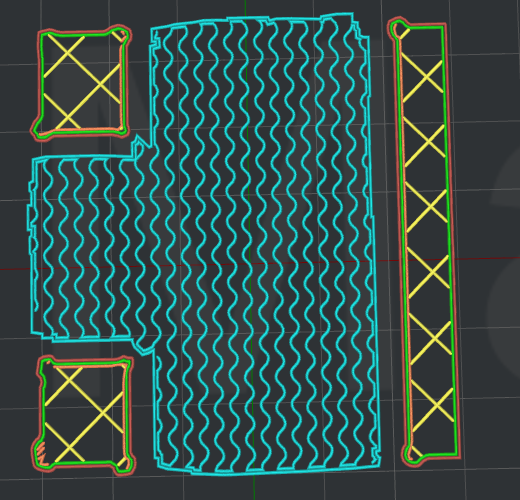Select the yellow crossed infill in bottom-left square
The width and height of the screenshot is (520, 500).
(x=85, y=413)
